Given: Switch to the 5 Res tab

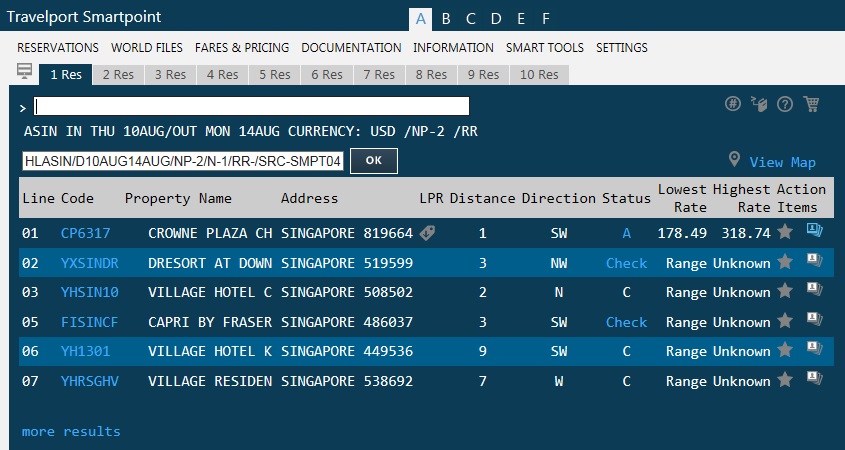Looking at the screenshot, I should pyautogui.click(x=275, y=74).
